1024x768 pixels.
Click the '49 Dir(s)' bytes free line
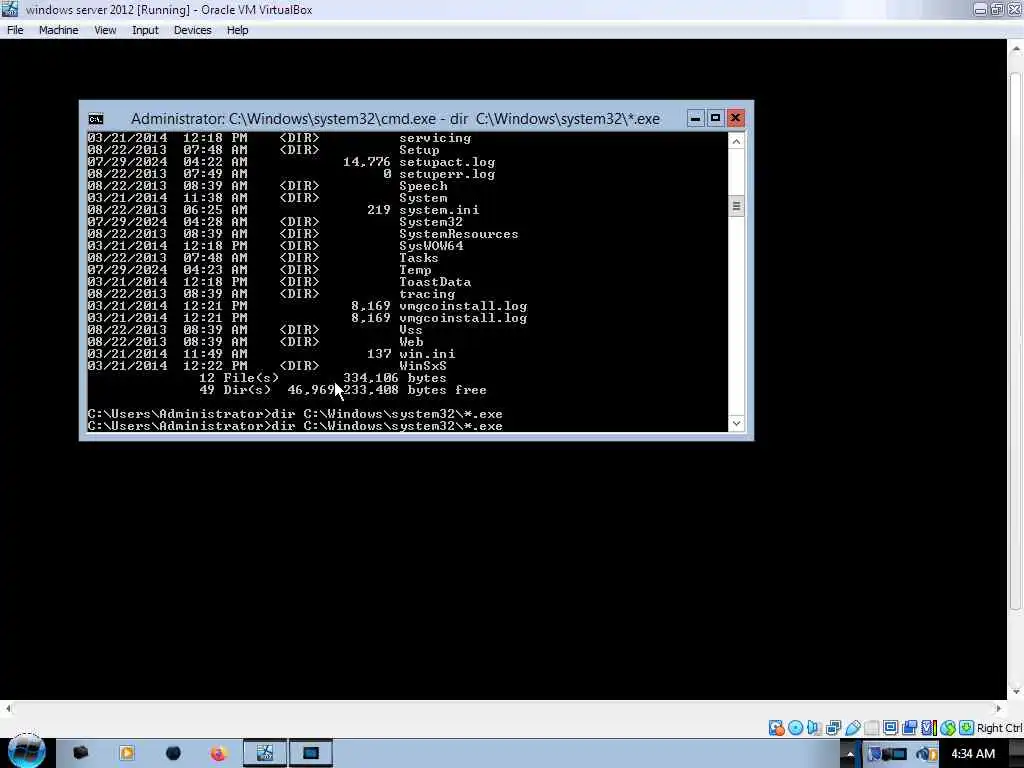[343, 390]
